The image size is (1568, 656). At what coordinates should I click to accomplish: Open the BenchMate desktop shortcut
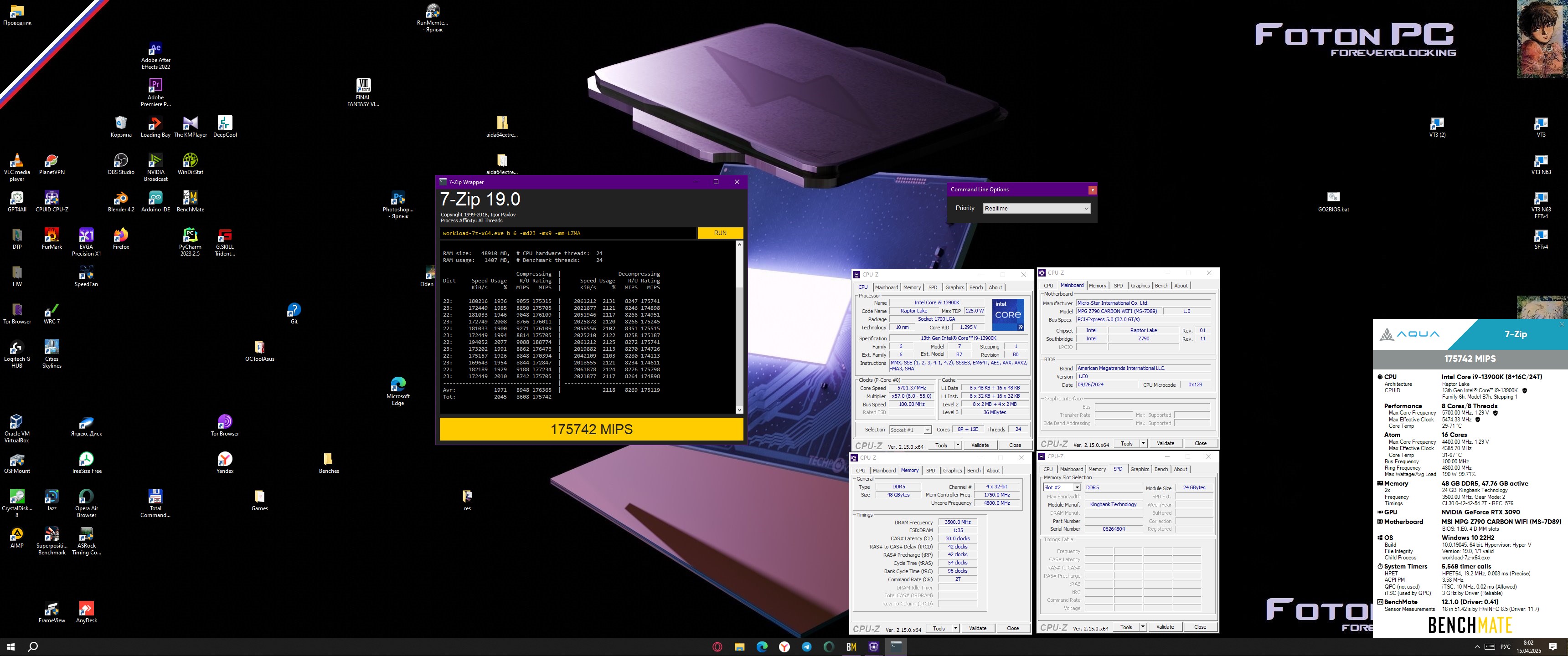[190, 201]
